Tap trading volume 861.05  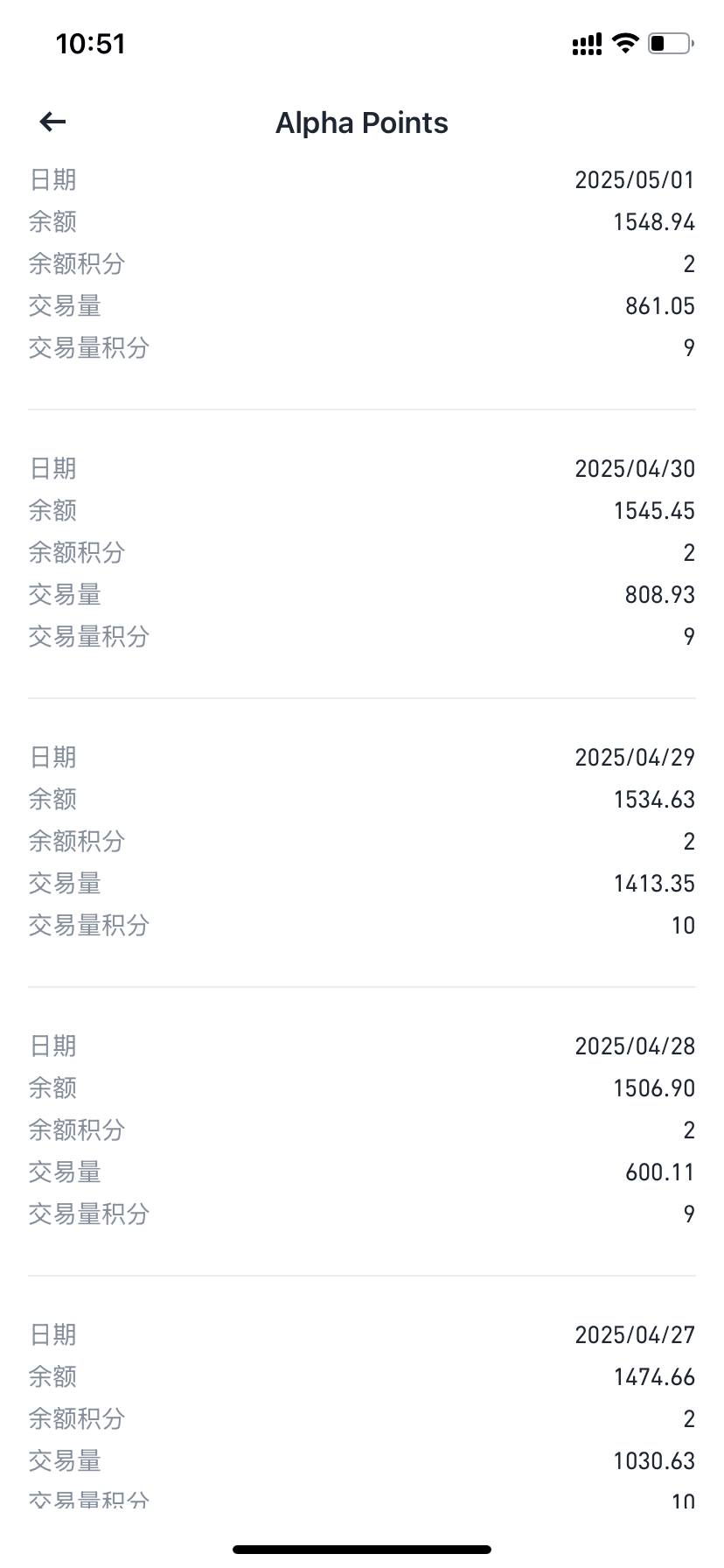tap(659, 306)
